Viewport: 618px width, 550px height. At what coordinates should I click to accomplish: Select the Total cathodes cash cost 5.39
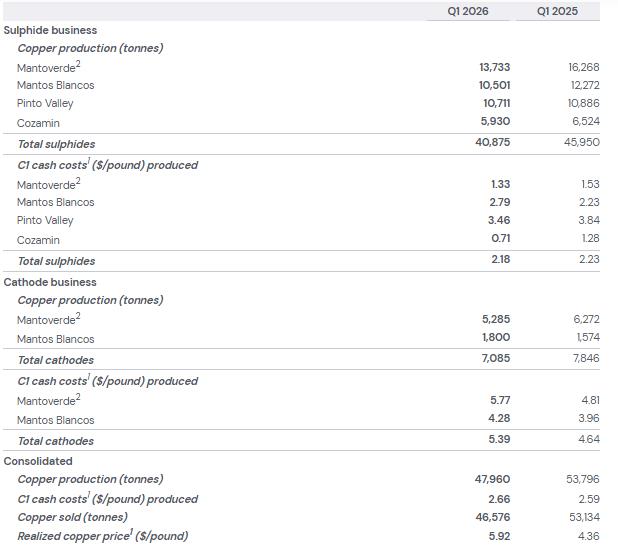click(500, 439)
